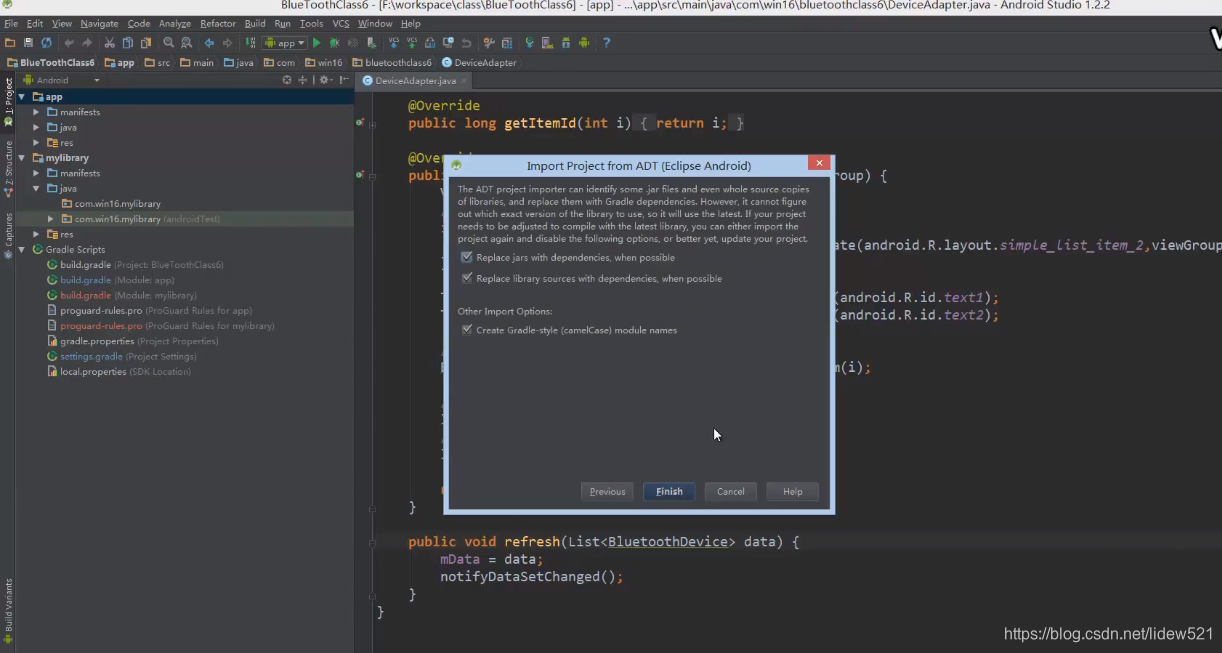Click the VCS commit changes icon

tap(412, 43)
